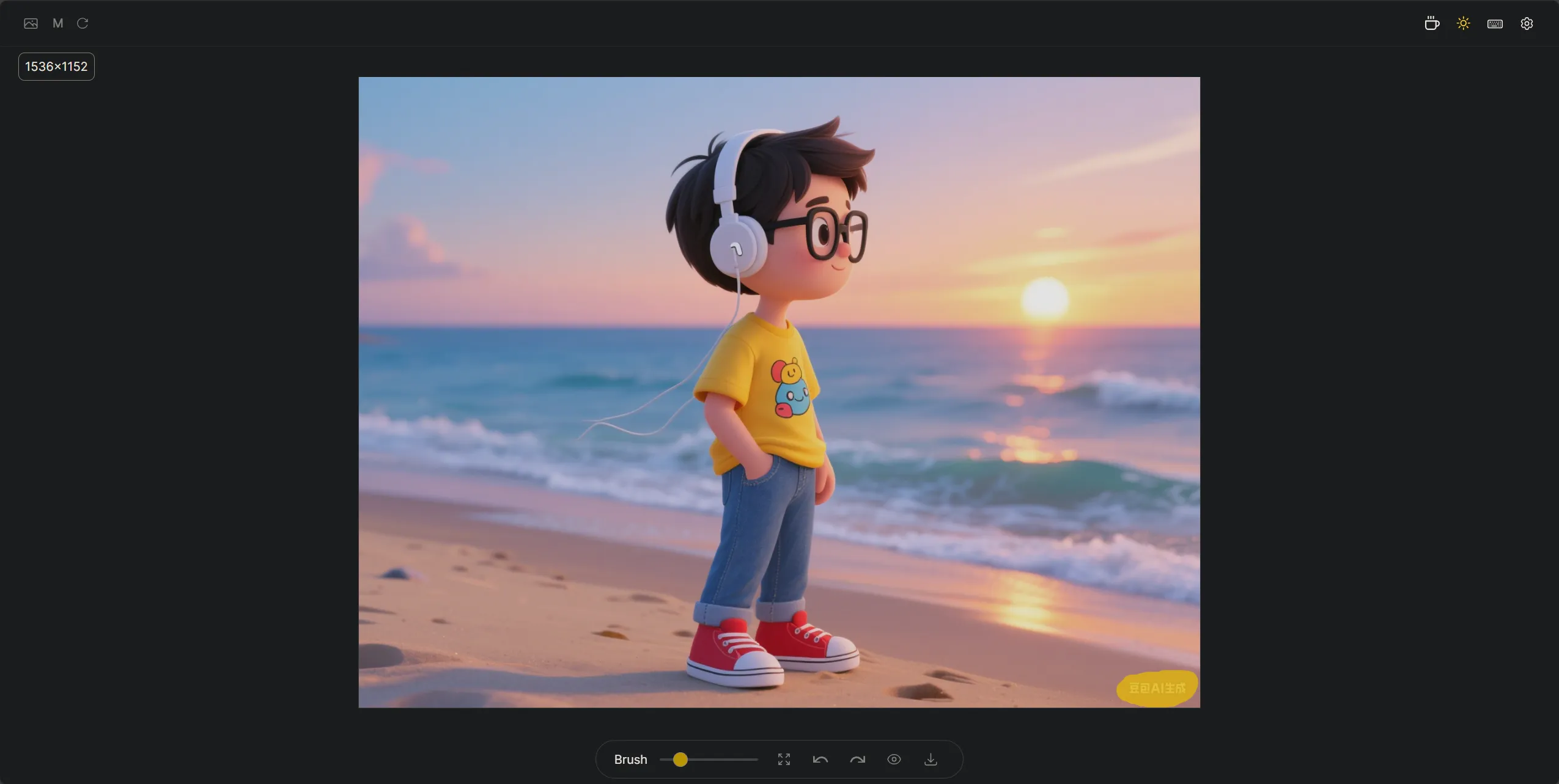Open the settings gear
Image resolution: width=1559 pixels, height=784 pixels.
click(x=1527, y=24)
